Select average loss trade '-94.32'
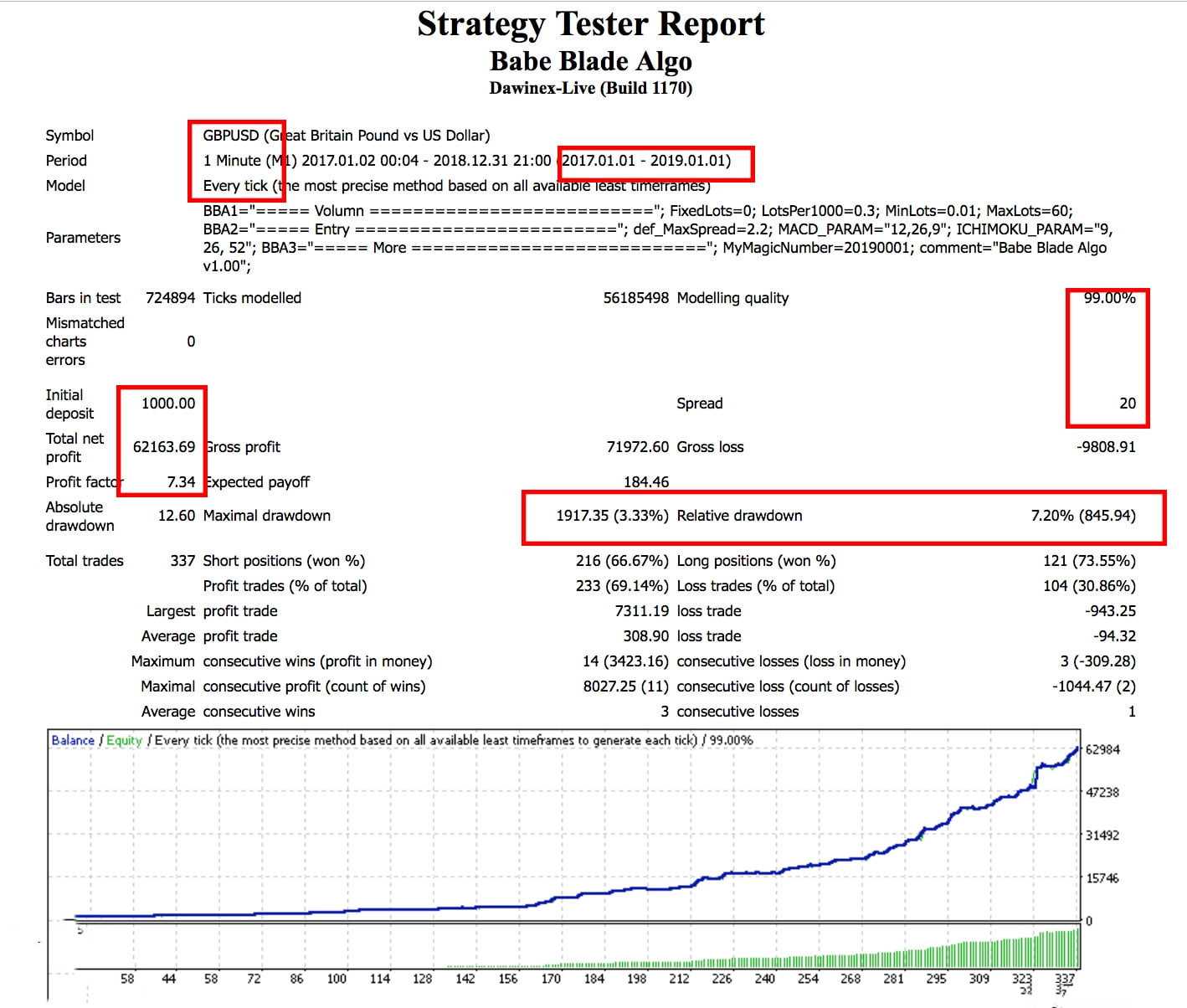The image size is (1187, 1008). [x=1114, y=636]
